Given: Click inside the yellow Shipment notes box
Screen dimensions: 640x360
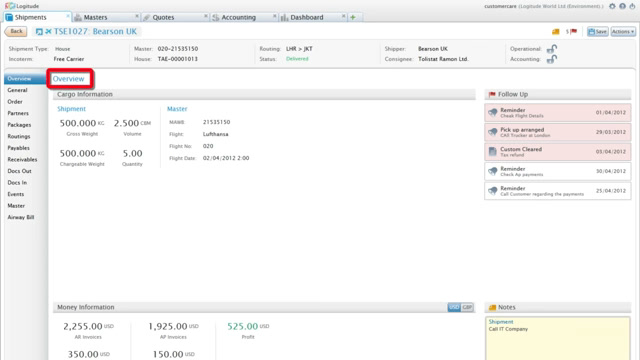Looking at the screenshot, I should tap(558, 338).
